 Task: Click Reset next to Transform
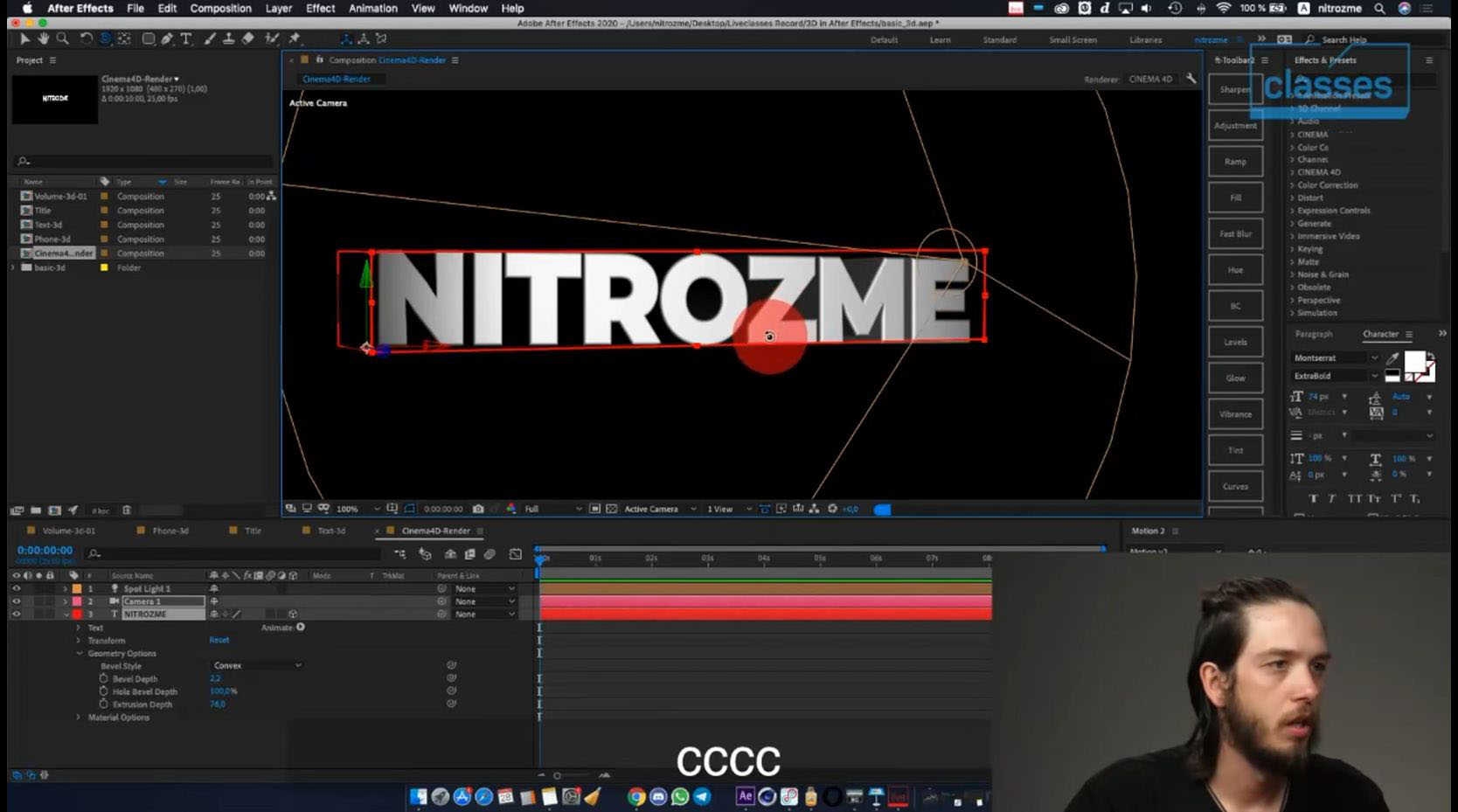[x=219, y=640]
